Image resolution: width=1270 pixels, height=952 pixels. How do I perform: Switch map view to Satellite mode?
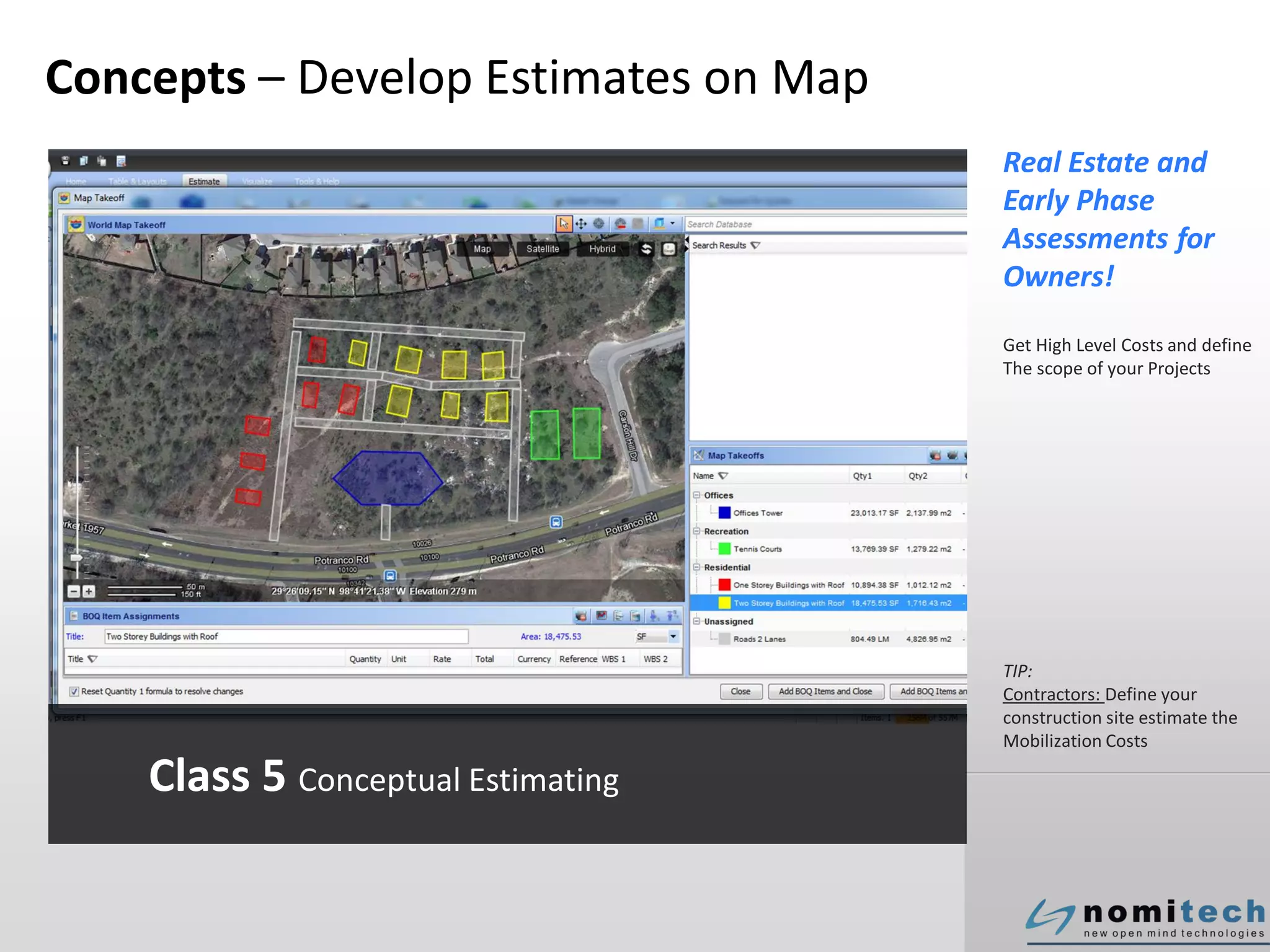tap(543, 249)
